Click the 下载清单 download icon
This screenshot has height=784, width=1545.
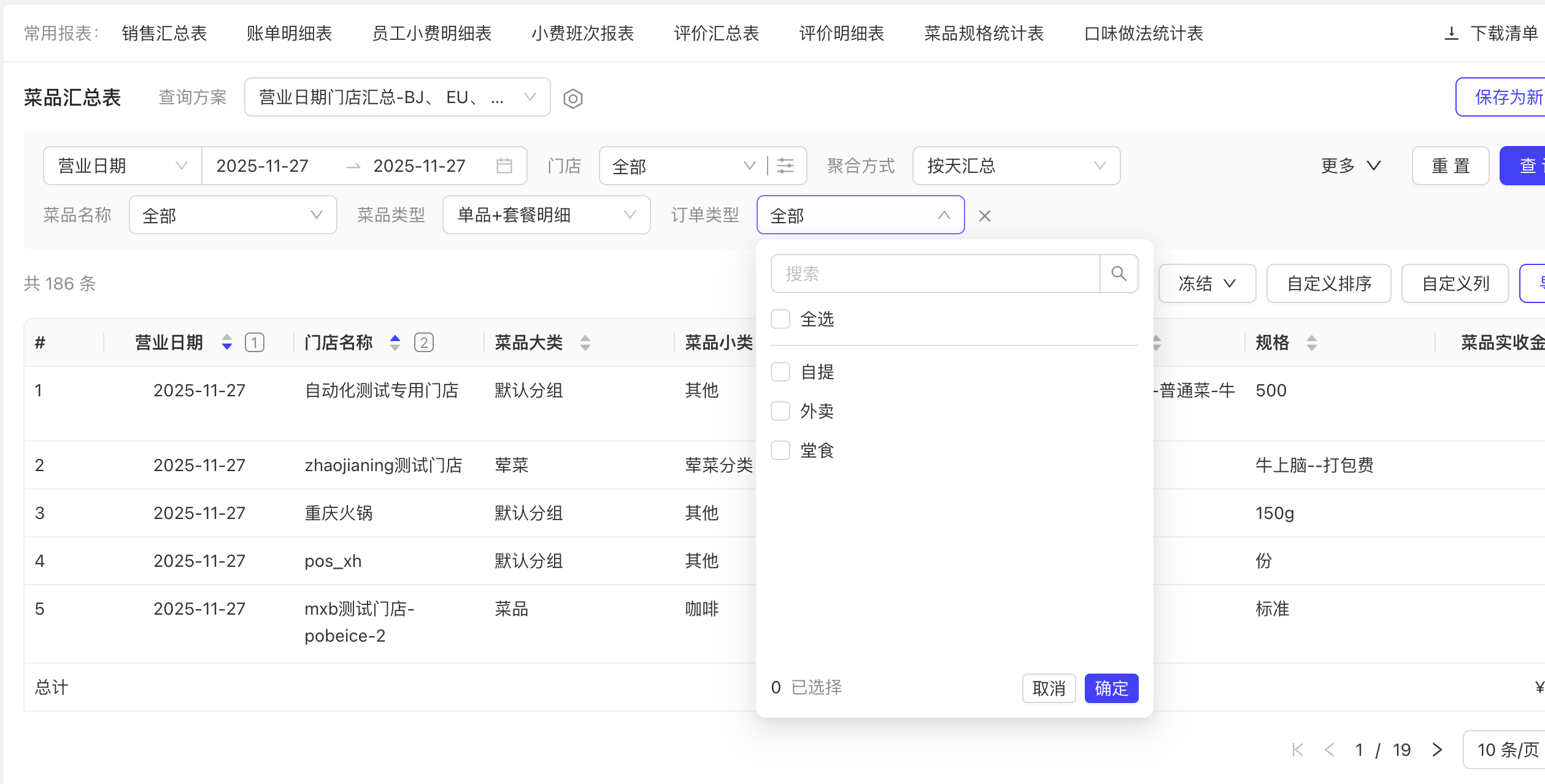click(x=1451, y=33)
